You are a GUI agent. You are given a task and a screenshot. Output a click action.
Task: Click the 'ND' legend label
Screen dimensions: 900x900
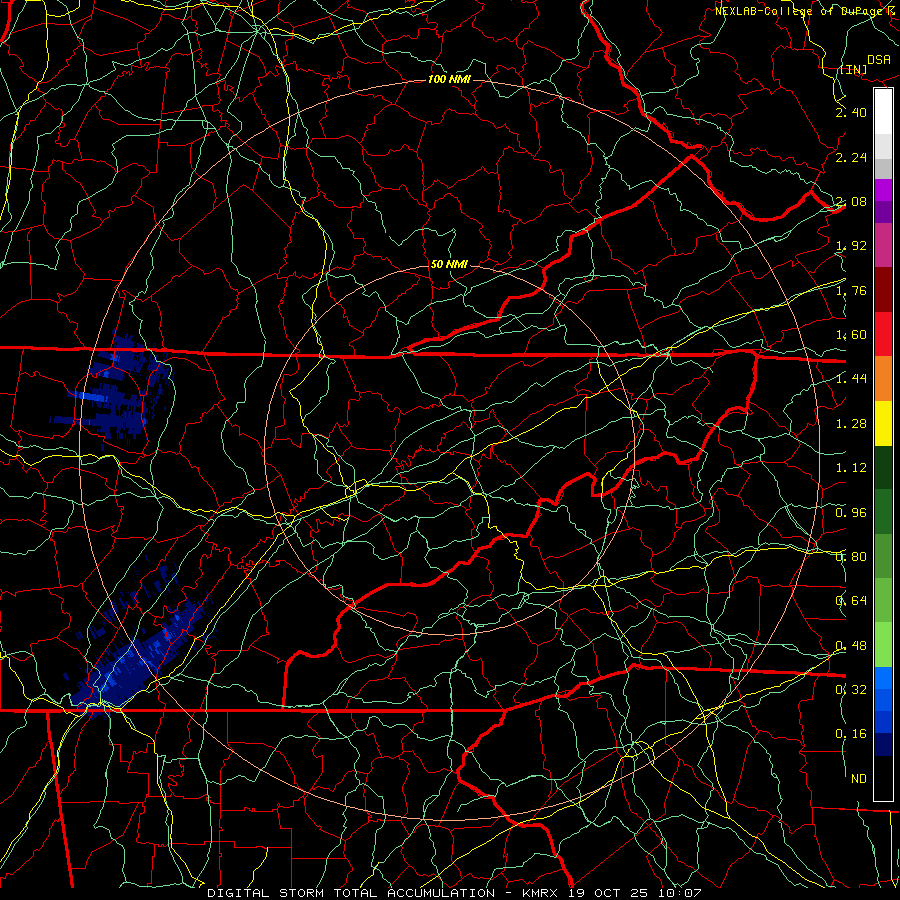[859, 779]
